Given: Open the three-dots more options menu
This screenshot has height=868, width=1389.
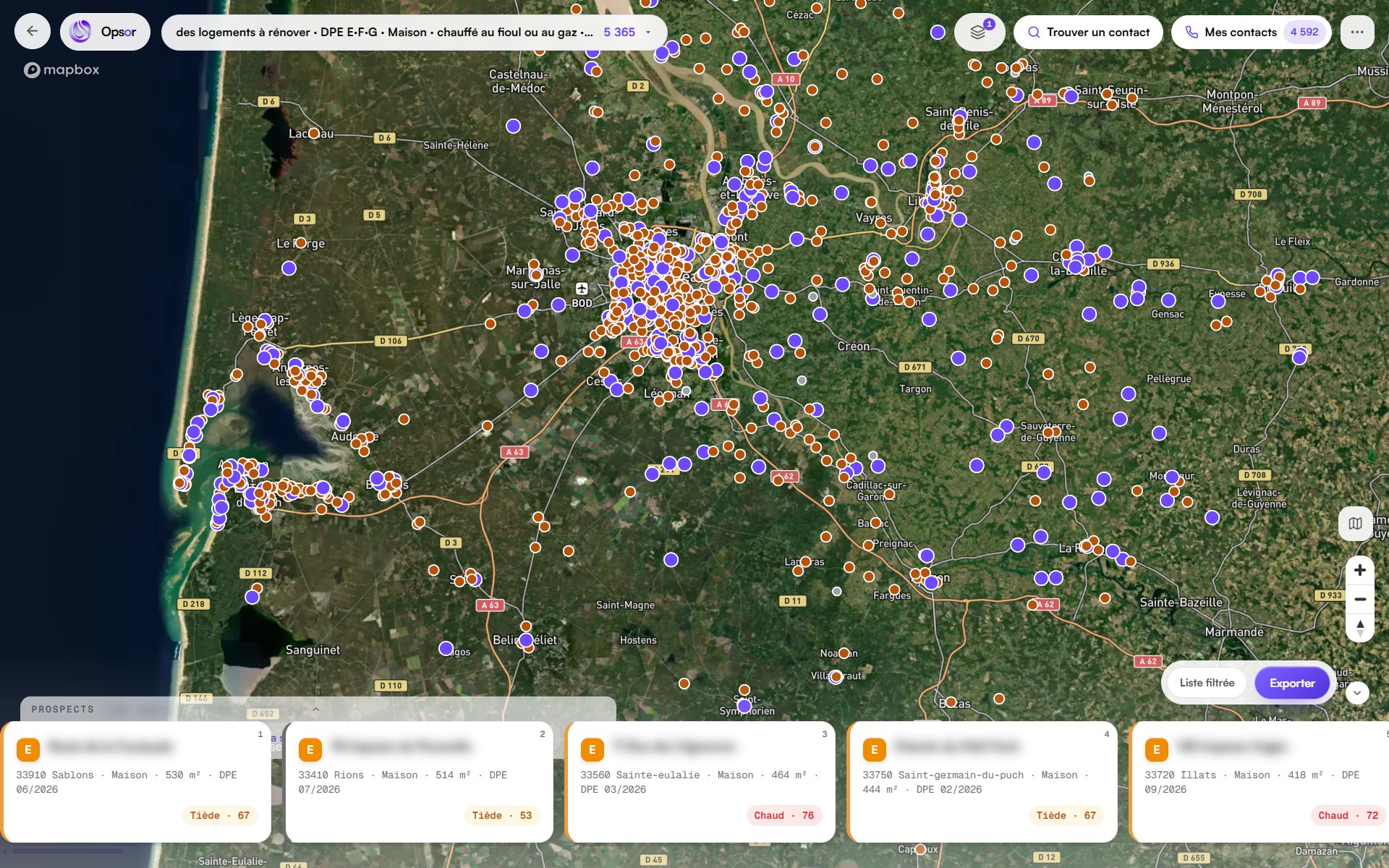Looking at the screenshot, I should [1357, 32].
